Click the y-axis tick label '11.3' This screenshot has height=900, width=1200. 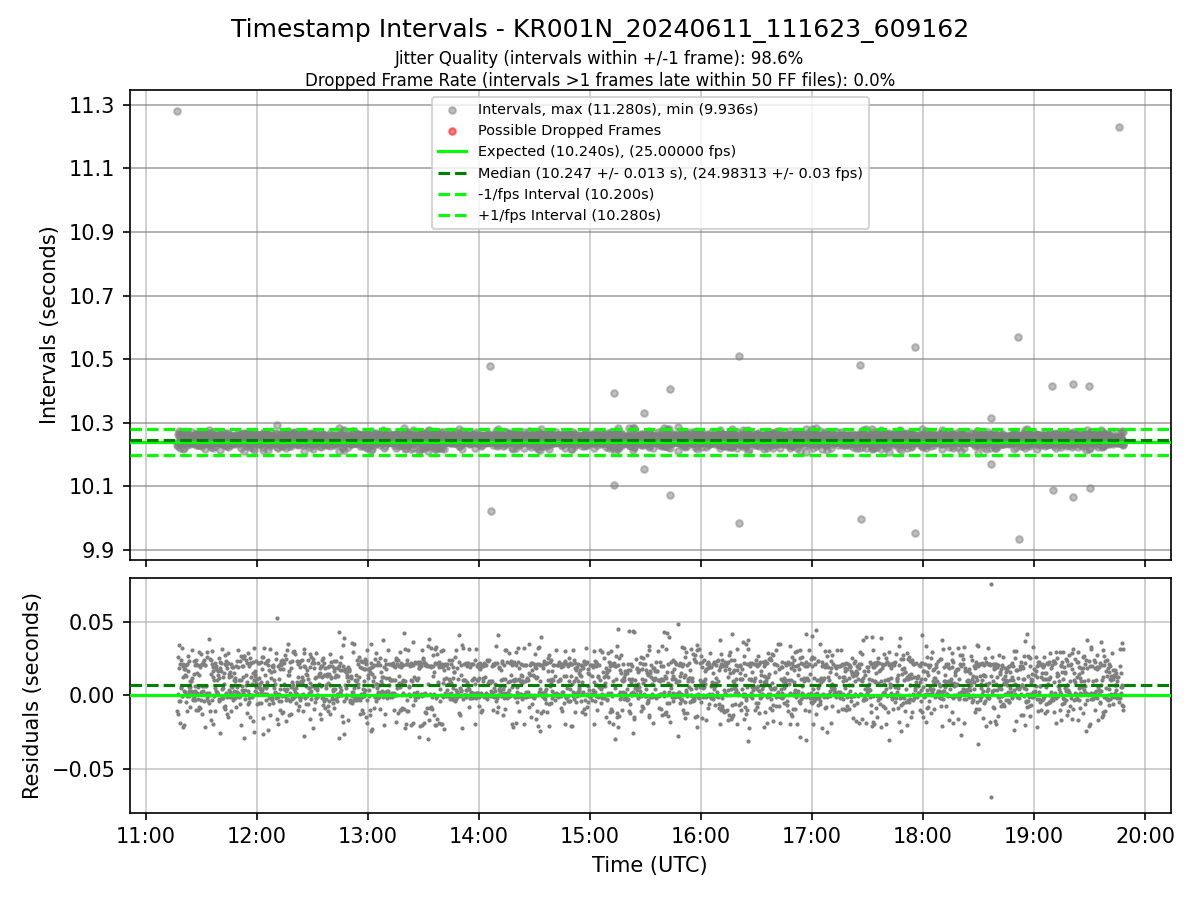[95, 105]
